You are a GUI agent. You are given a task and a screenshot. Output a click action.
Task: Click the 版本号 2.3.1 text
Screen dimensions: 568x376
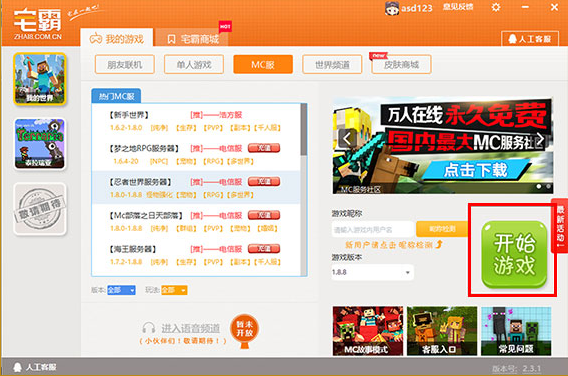click(517, 369)
